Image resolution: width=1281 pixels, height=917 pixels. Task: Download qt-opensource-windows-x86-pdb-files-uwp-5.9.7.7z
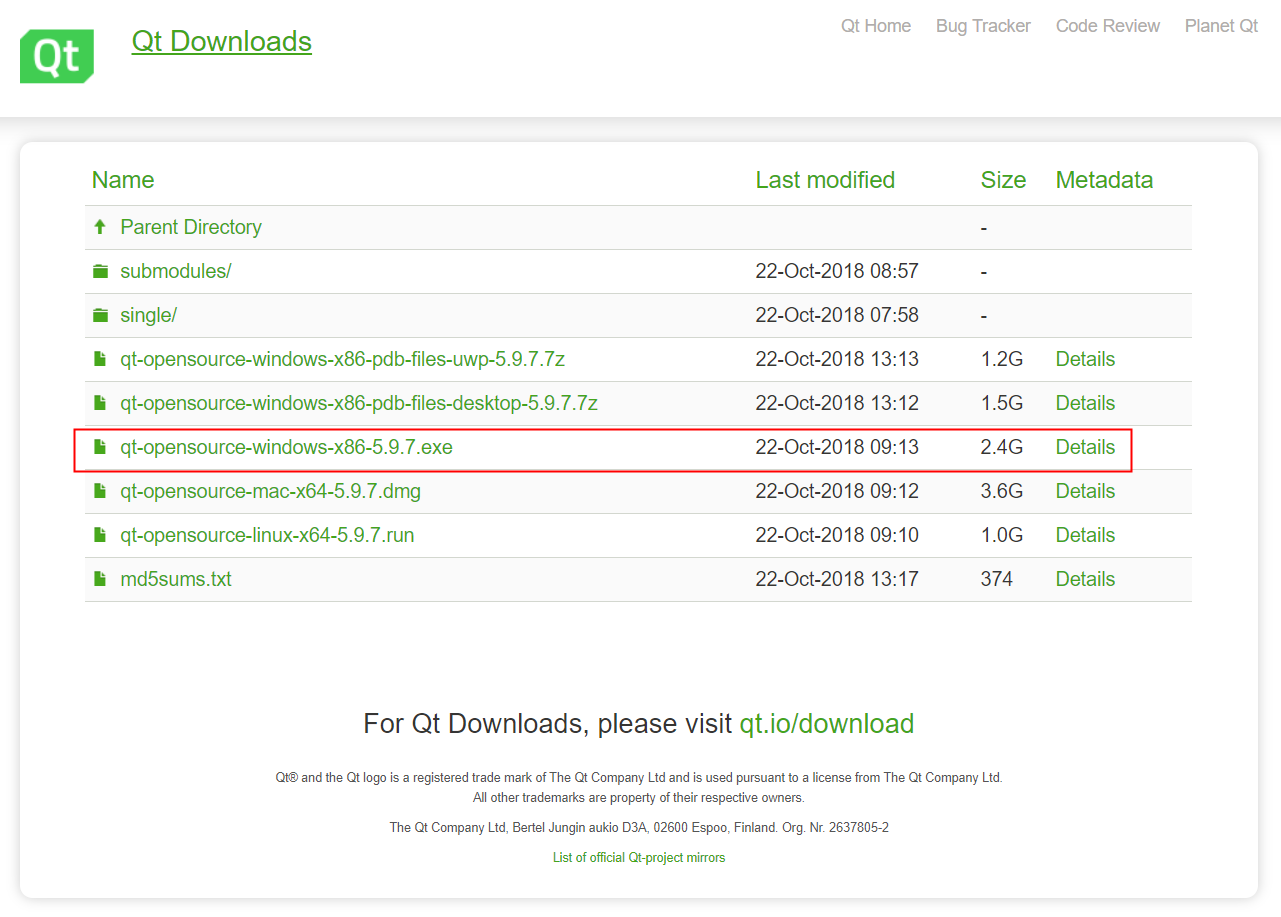click(x=343, y=359)
